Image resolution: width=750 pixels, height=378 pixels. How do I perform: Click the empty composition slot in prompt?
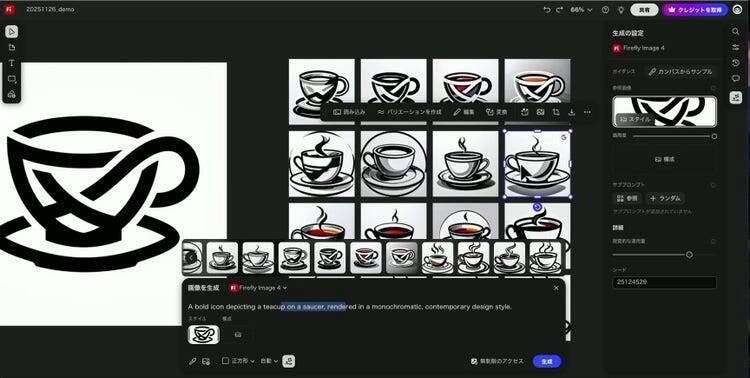pyautogui.click(x=238, y=335)
